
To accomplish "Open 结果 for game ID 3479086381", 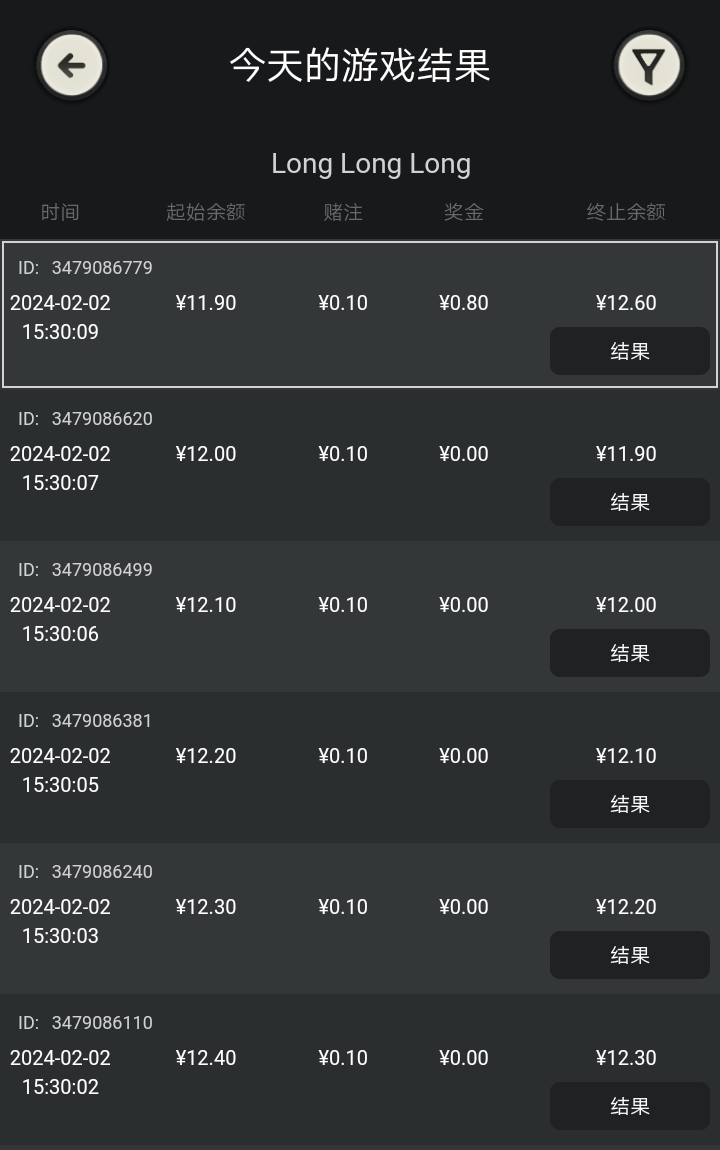I will tap(629, 804).
